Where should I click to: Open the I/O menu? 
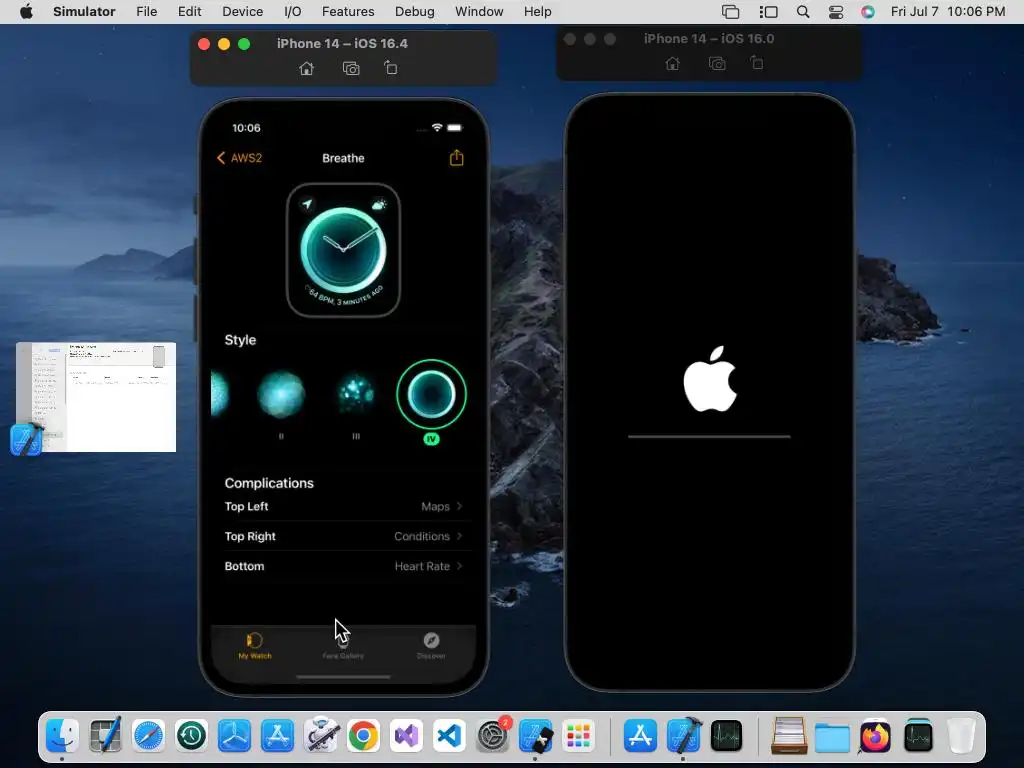(x=293, y=12)
